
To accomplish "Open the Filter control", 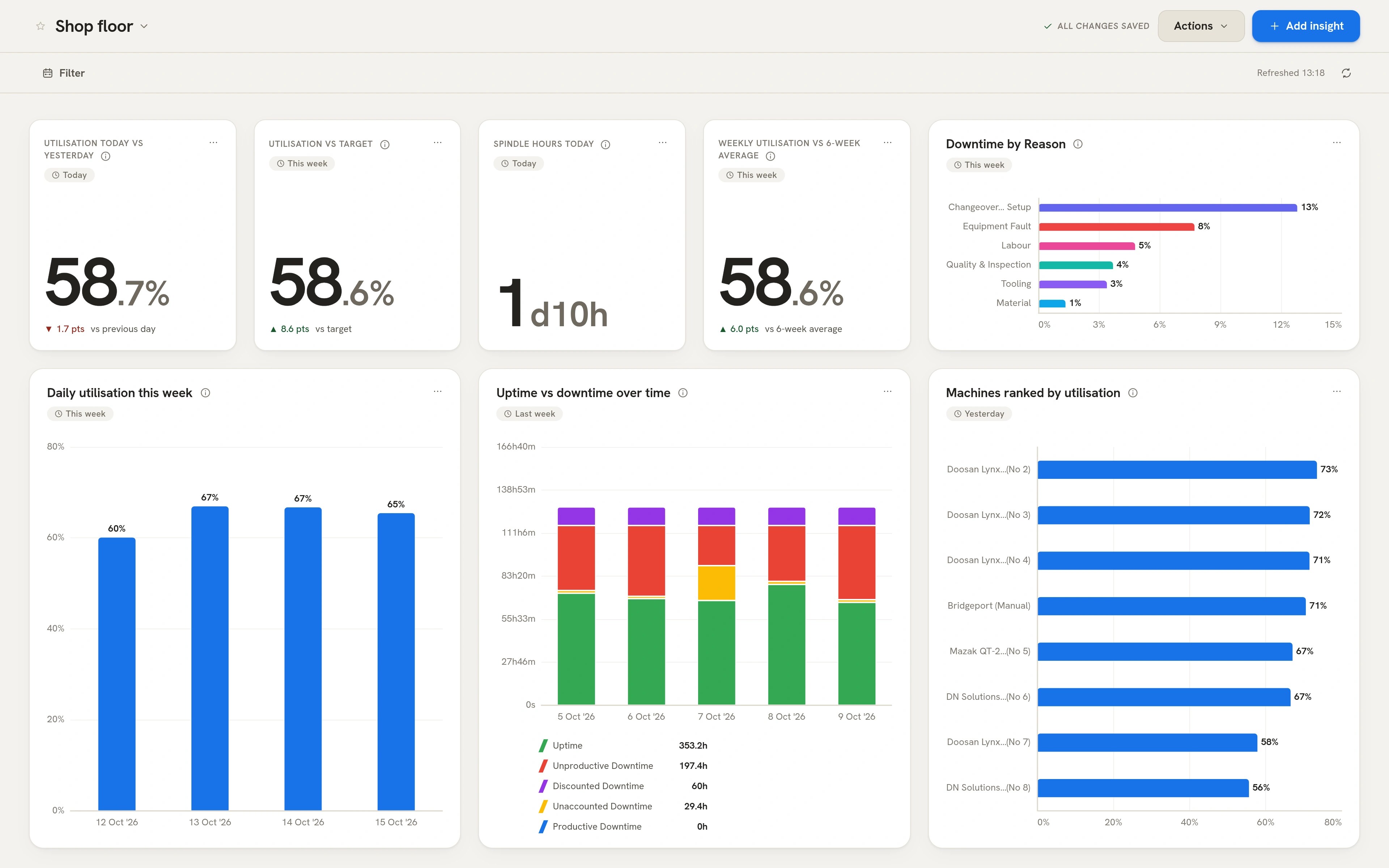I will [64, 73].
